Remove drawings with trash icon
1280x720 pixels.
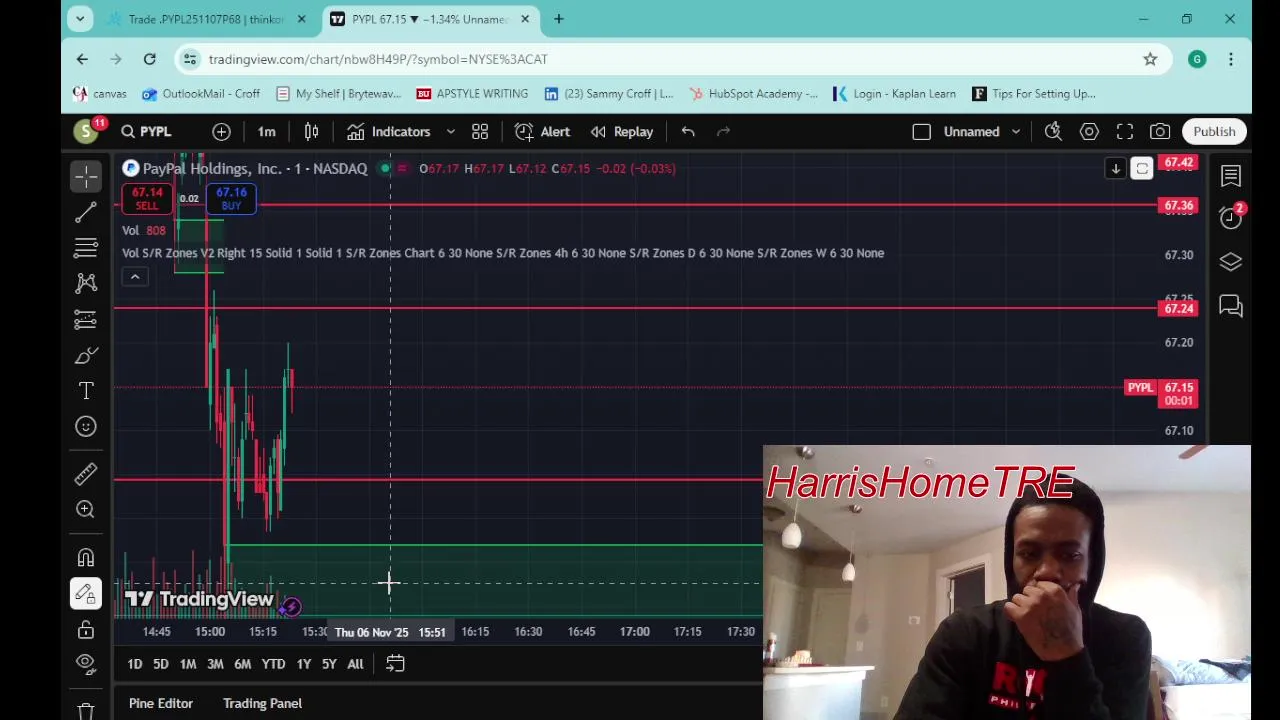coord(86,709)
